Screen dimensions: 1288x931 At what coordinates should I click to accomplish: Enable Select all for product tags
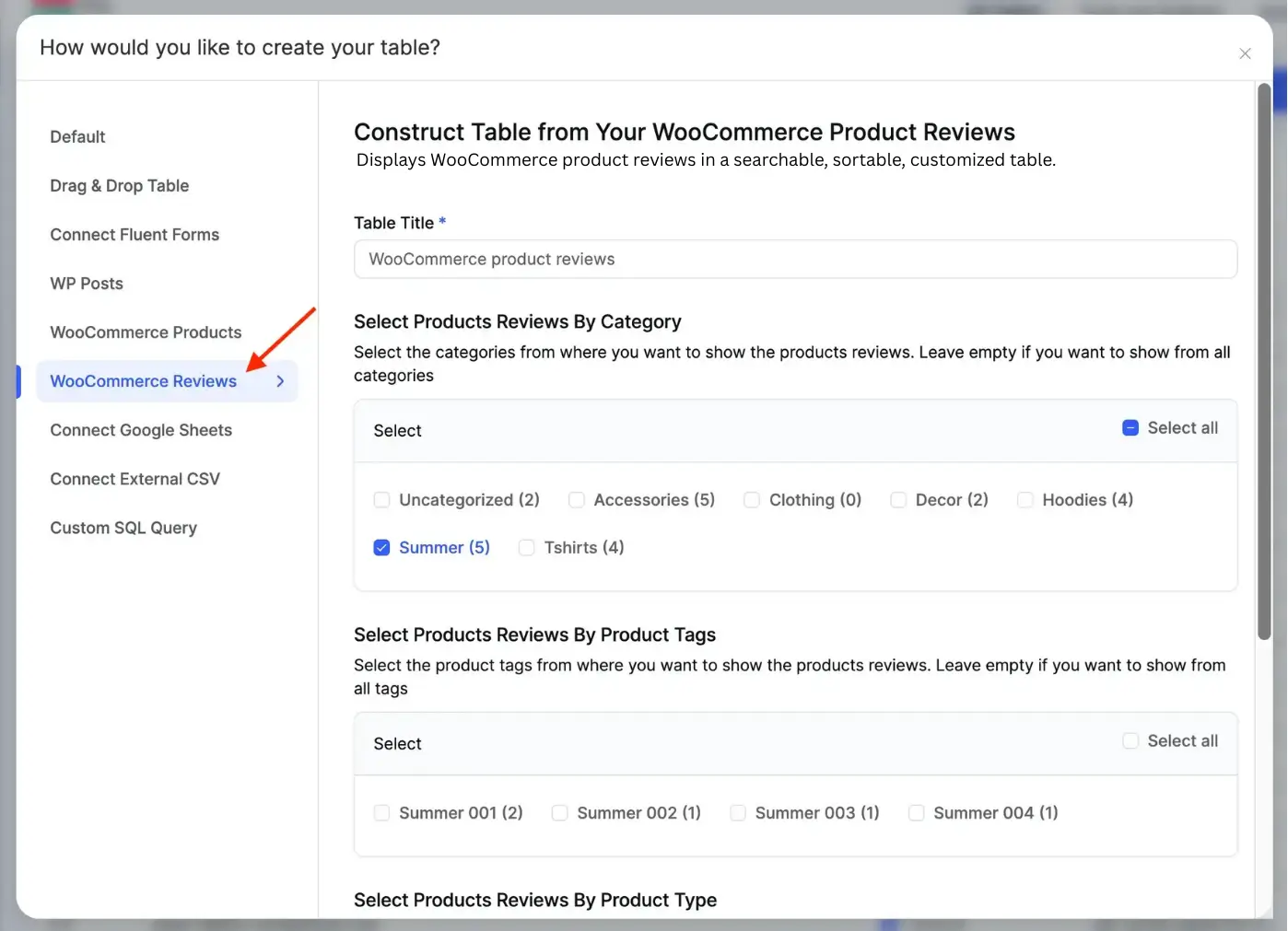[x=1130, y=740]
